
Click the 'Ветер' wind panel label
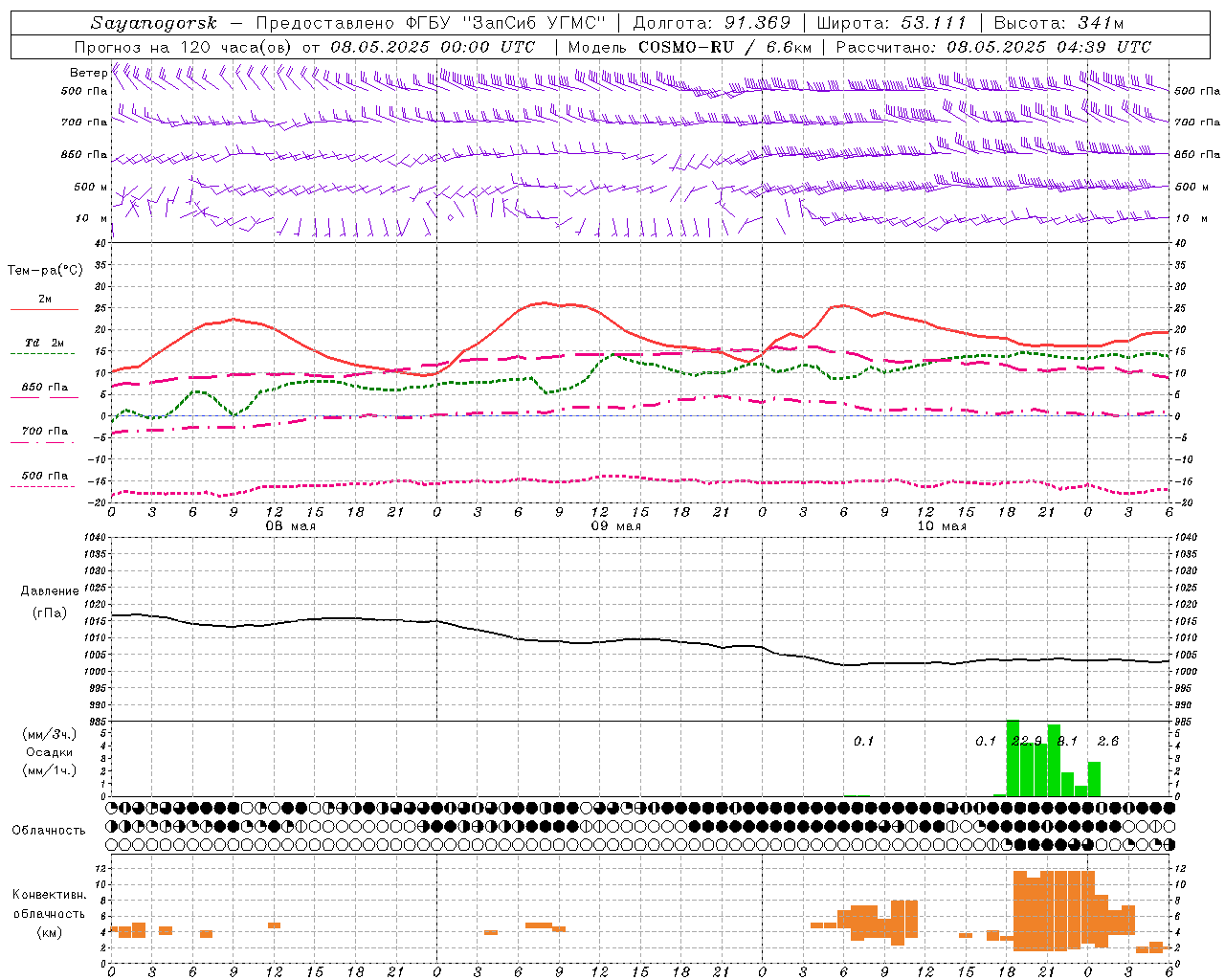click(88, 73)
